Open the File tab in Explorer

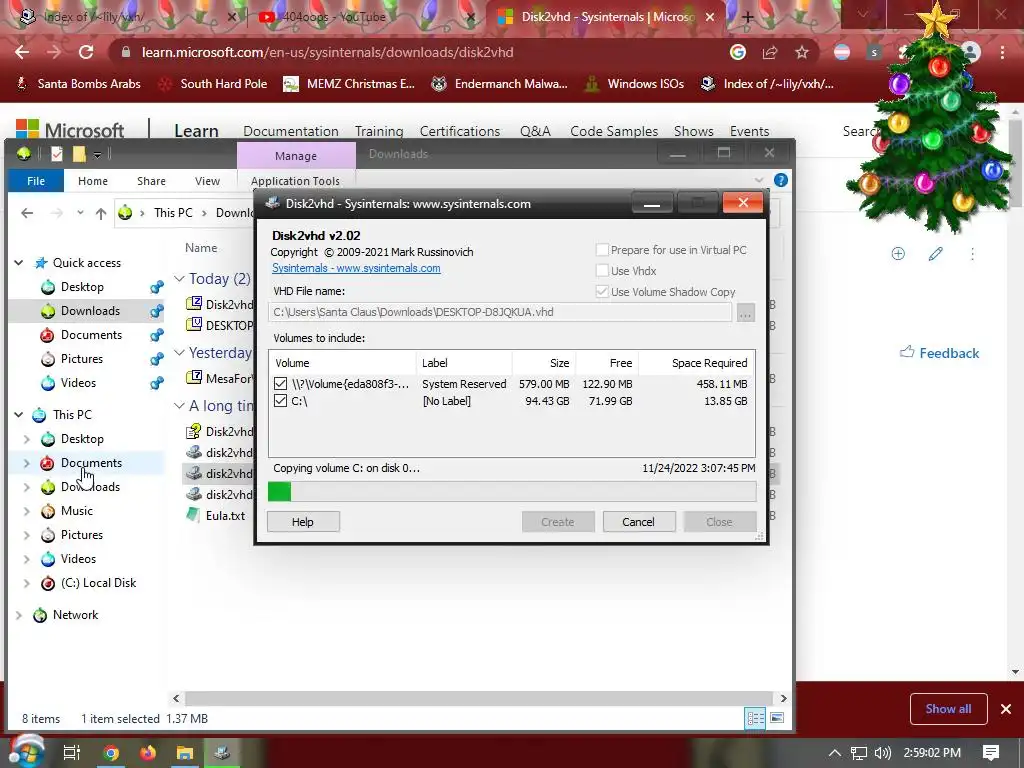tap(36, 181)
